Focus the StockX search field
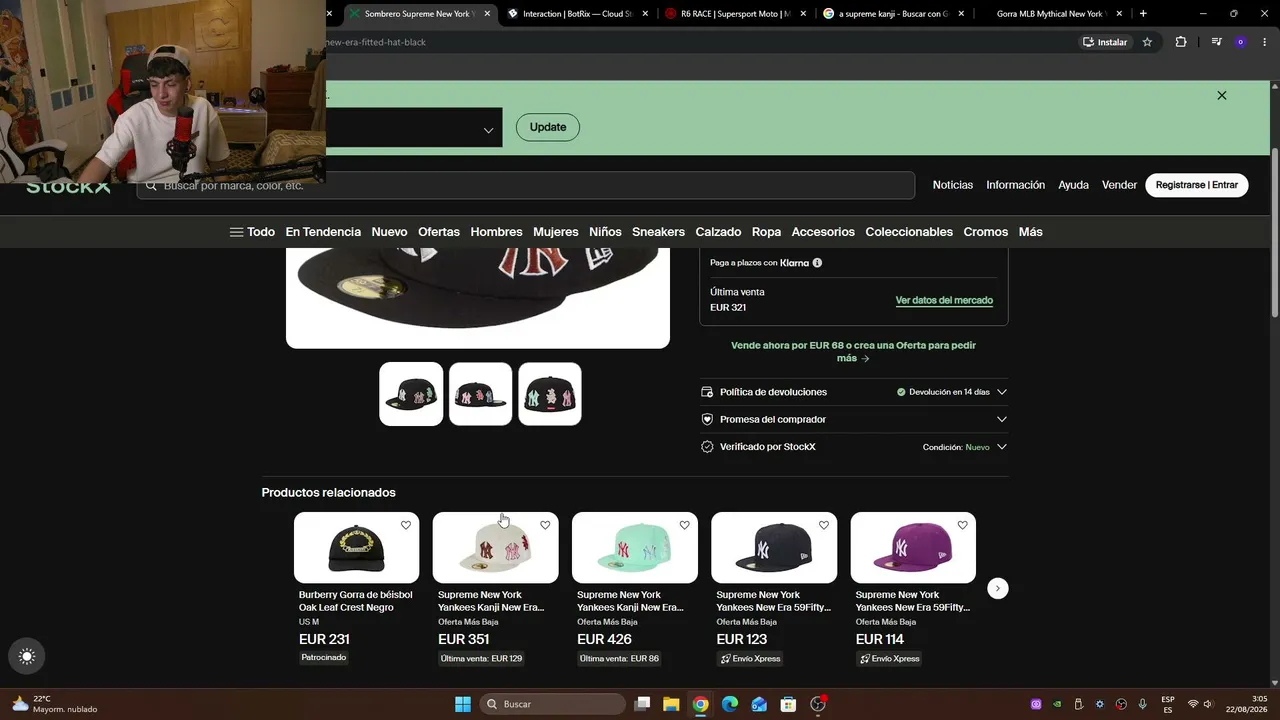1280x720 pixels. tap(526, 185)
